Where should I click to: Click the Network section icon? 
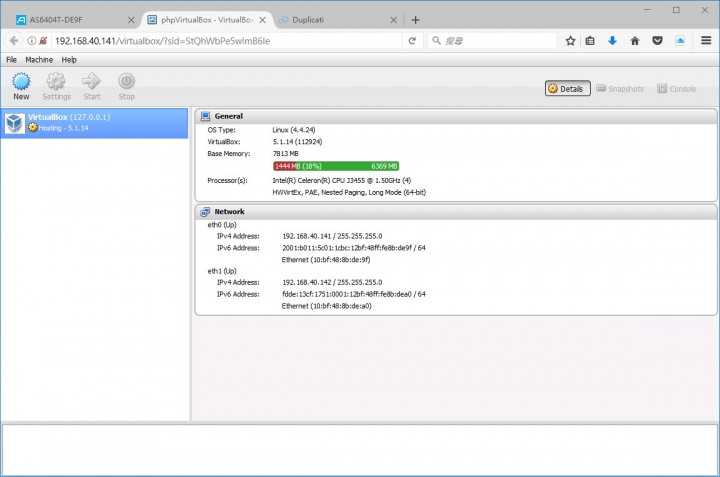click(205, 212)
